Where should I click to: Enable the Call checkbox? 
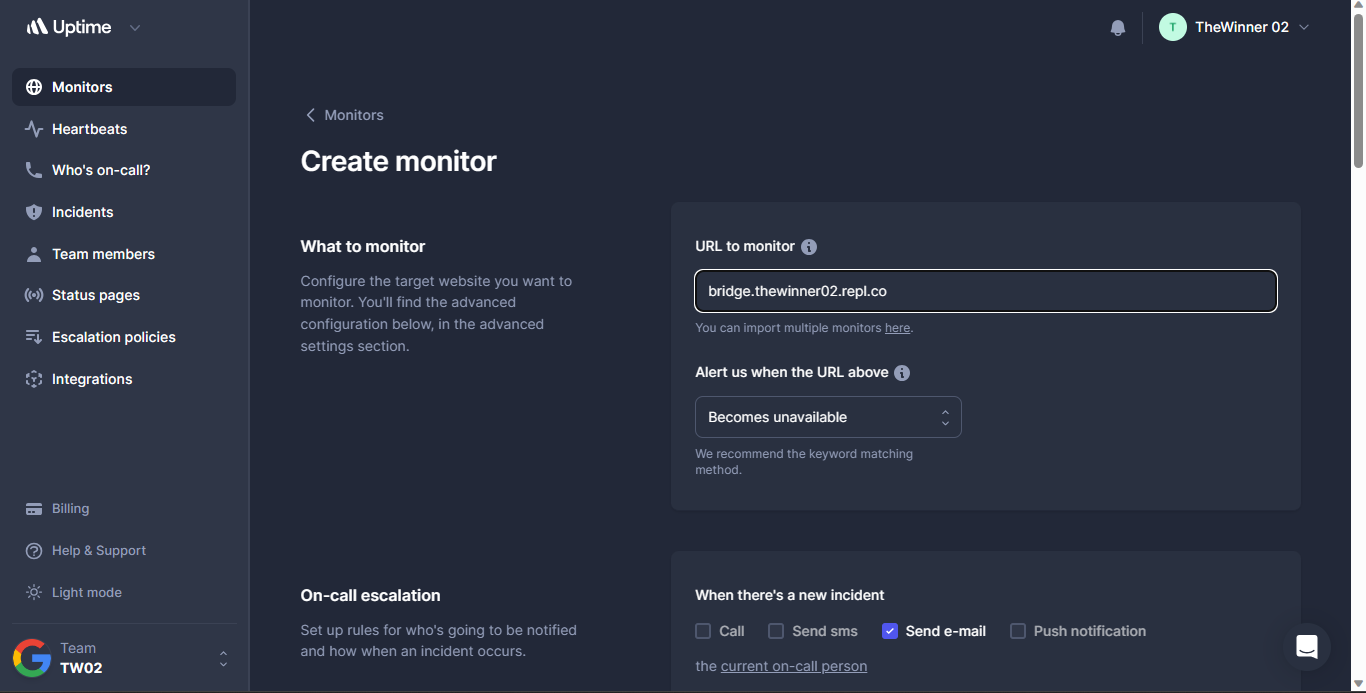pos(703,631)
